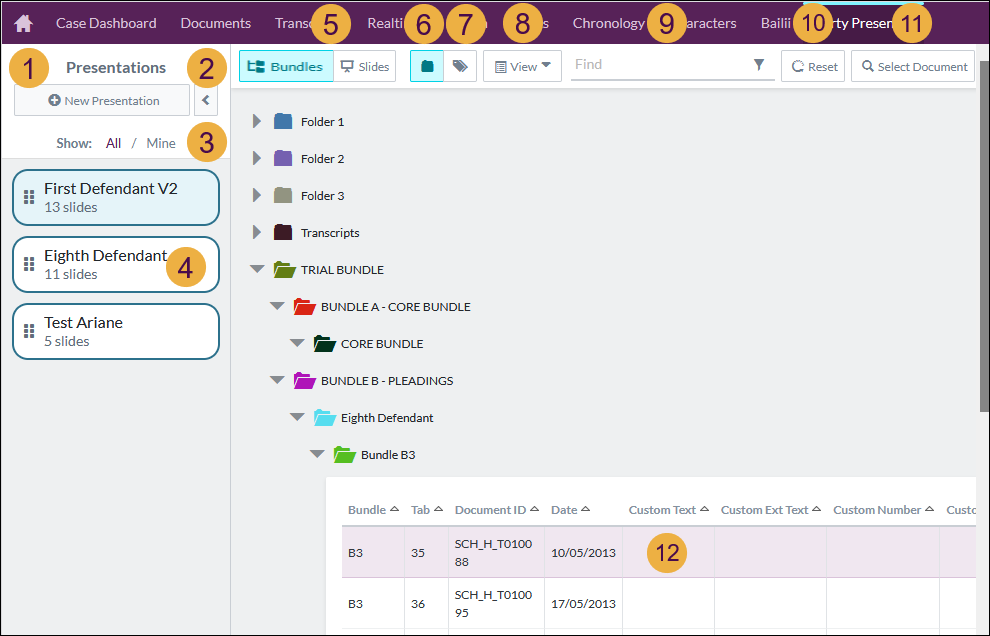Show only Mine presentations
The height and width of the screenshot is (636, 990).
coord(161,143)
